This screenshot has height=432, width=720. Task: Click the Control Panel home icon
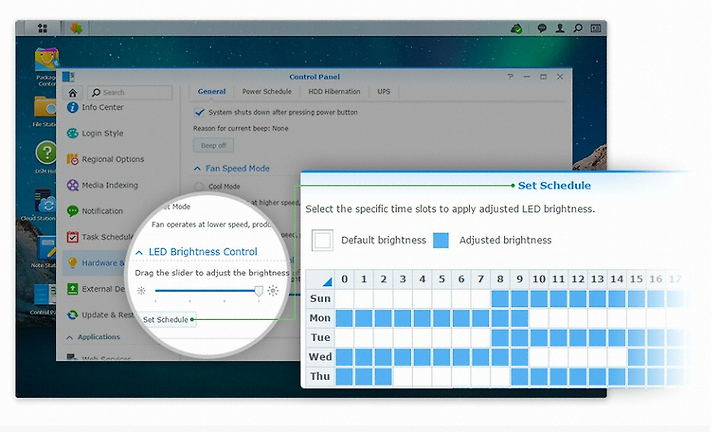click(73, 93)
